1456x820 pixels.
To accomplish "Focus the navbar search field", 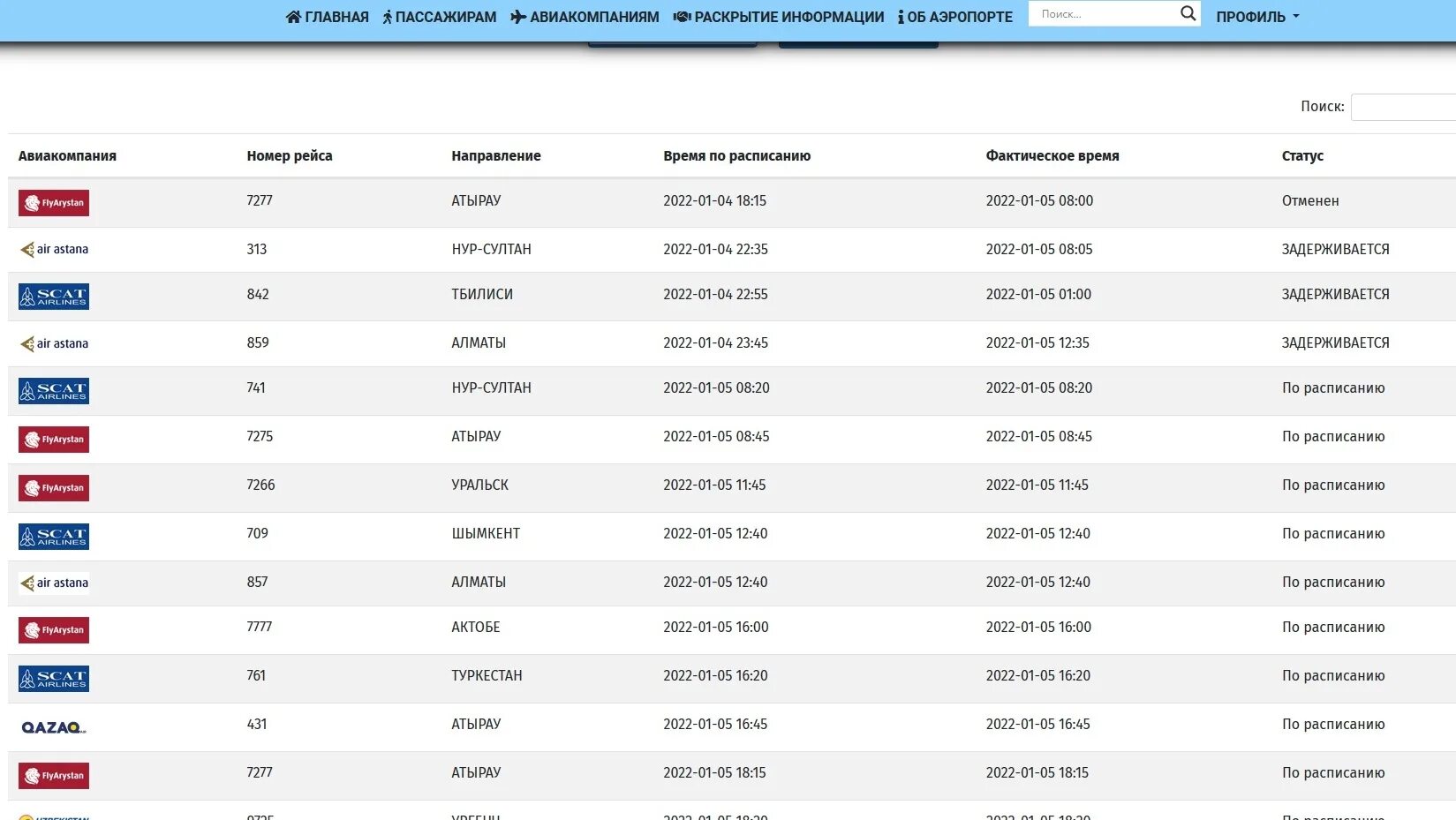I will 1104,13.
